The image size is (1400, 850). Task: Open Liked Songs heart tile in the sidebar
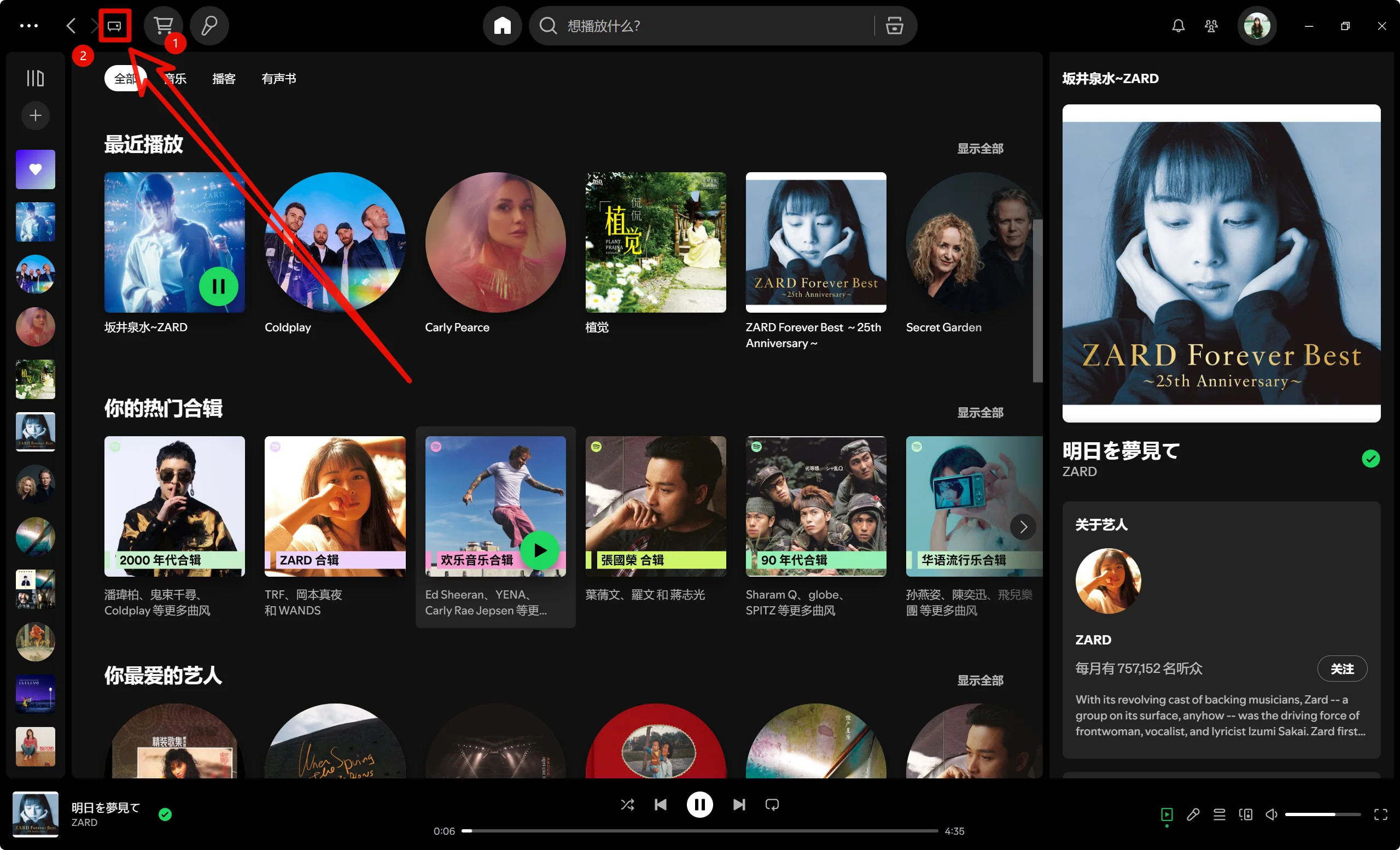35,169
